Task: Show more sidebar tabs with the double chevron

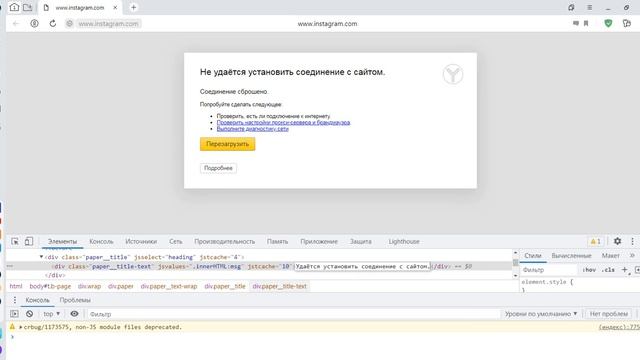Action: [x=632, y=256]
